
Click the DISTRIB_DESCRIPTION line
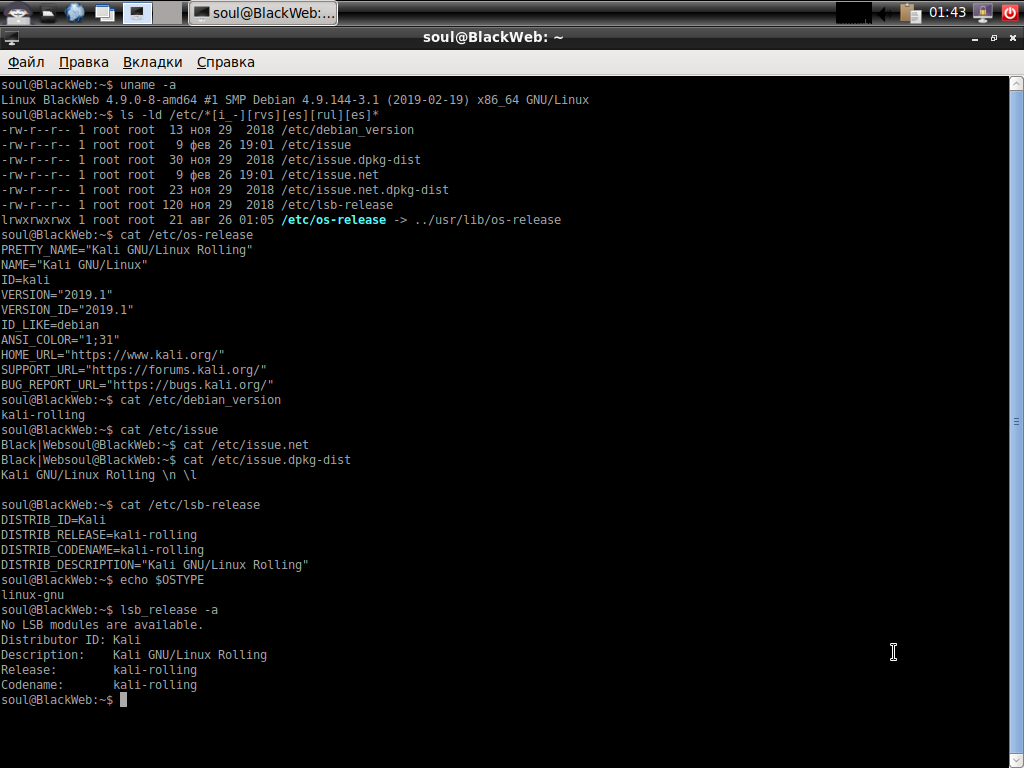[154, 566]
